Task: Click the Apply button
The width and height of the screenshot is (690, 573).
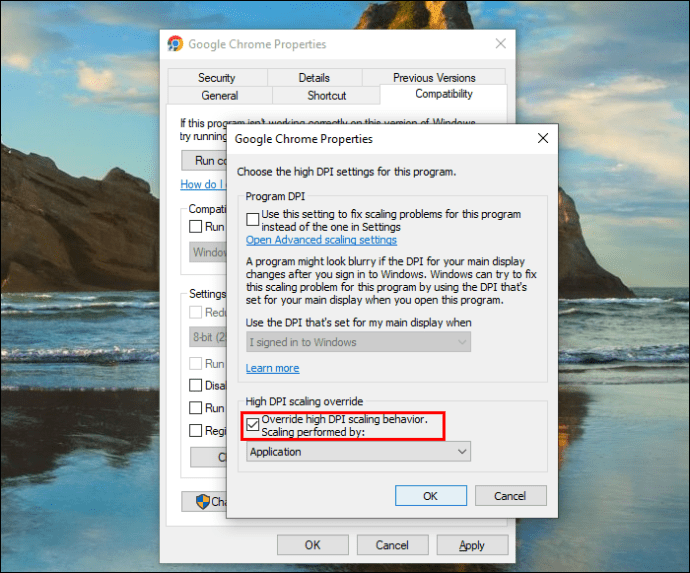Action: tap(472, 545)
